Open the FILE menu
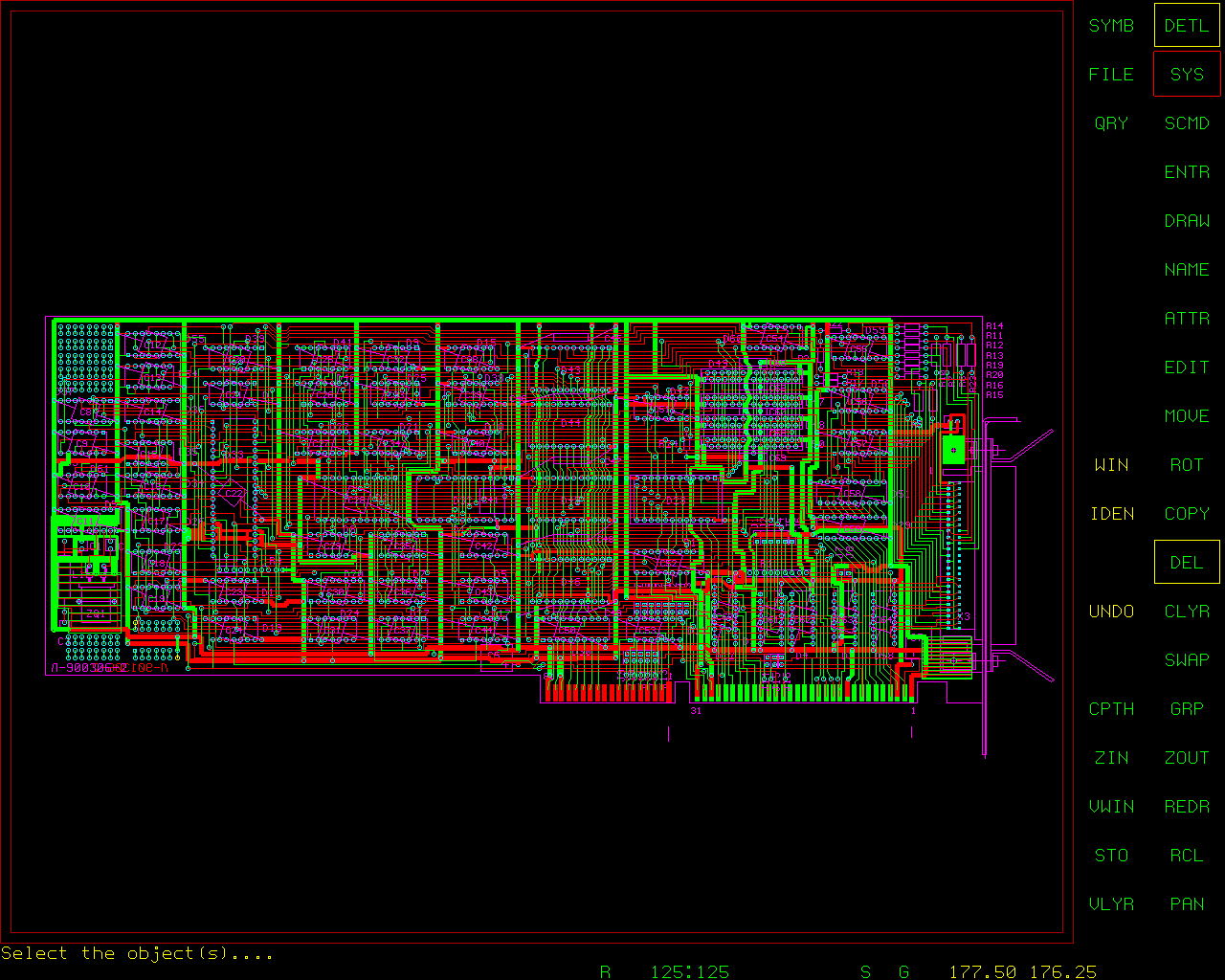The height and width of the screenshot is (980, 1225). [1111, 75]
